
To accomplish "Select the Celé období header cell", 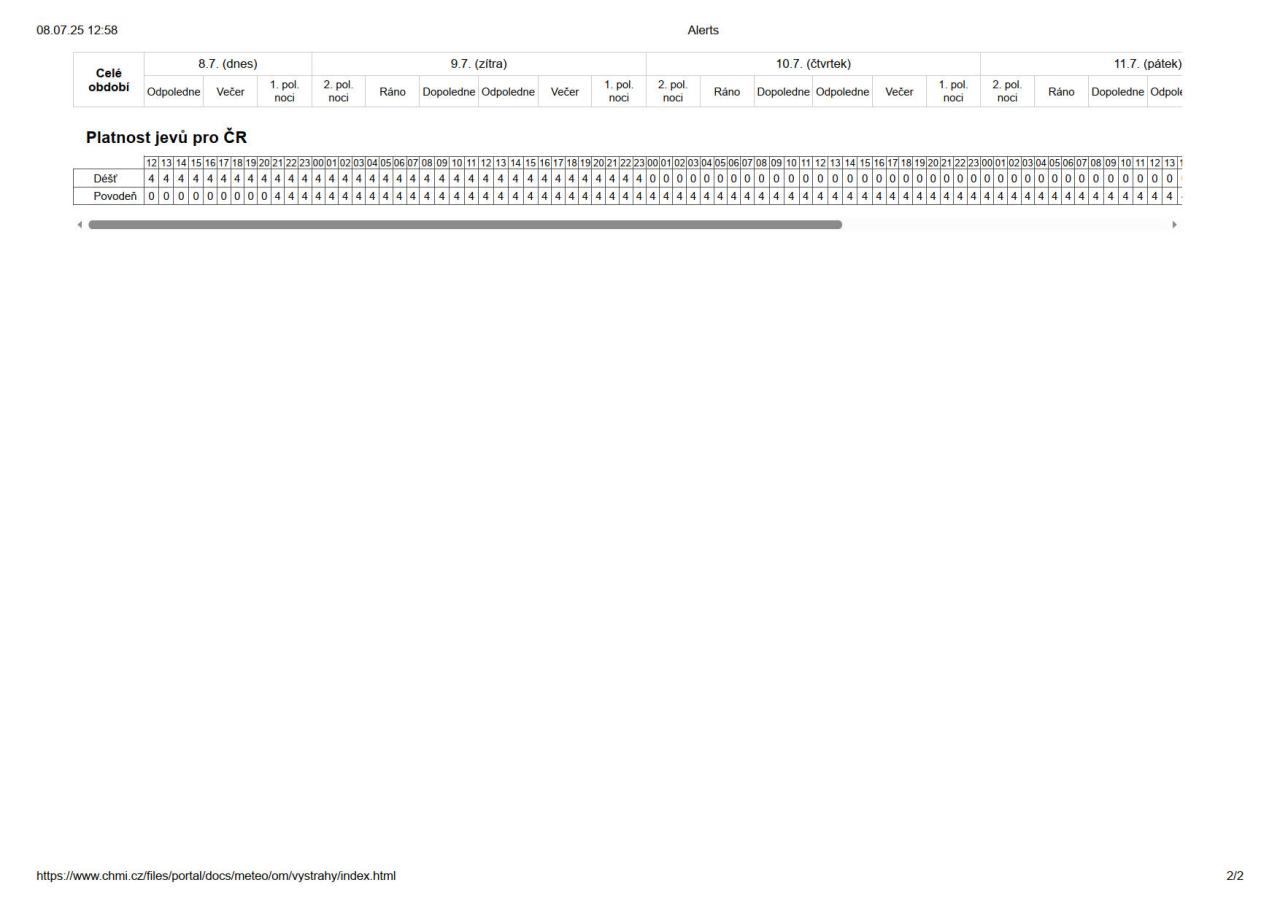I will tap(111, 79).
